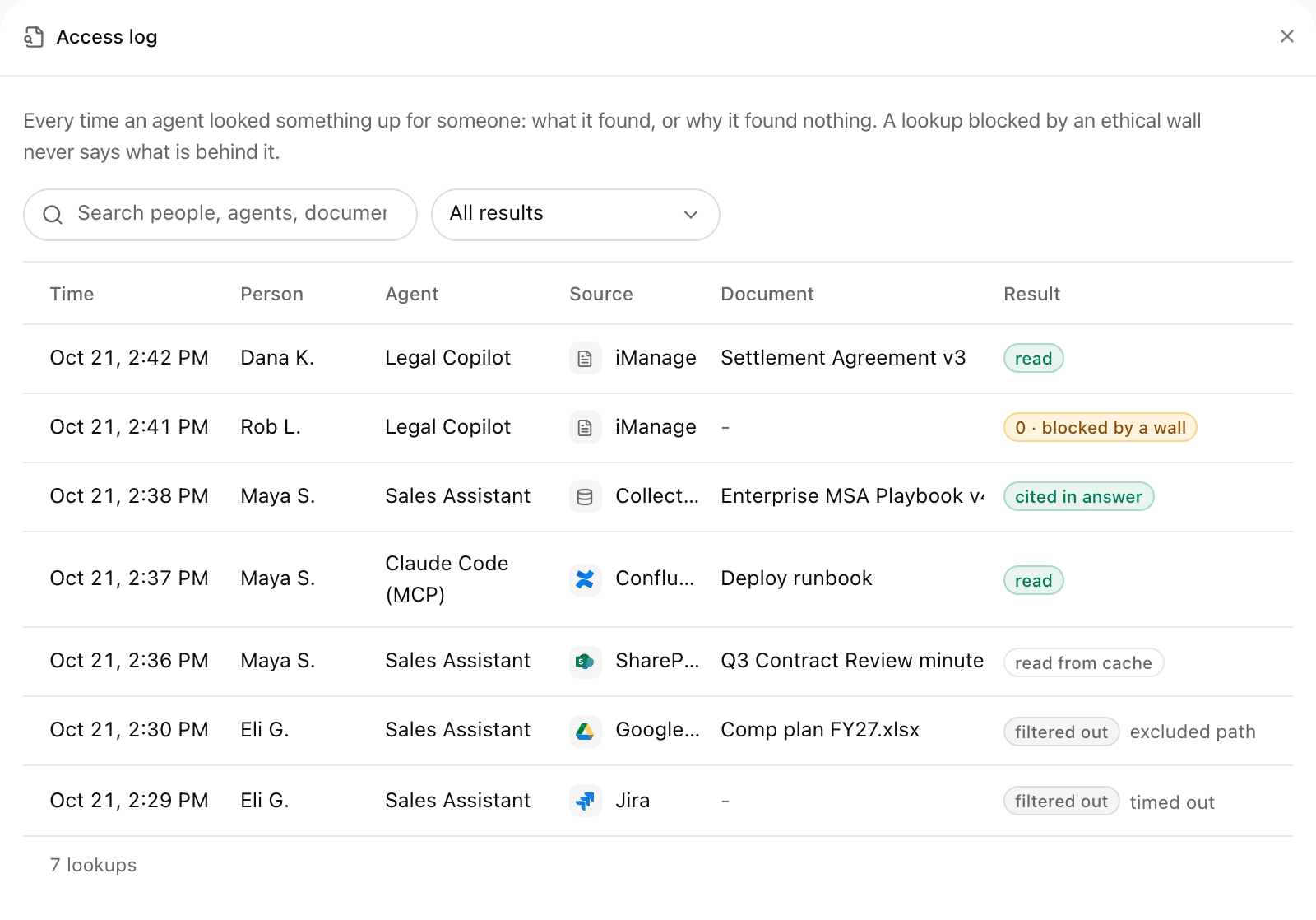This screenshot has width=1316, height=920.
Task: Click the Result column header
Action: (1031, 294)
